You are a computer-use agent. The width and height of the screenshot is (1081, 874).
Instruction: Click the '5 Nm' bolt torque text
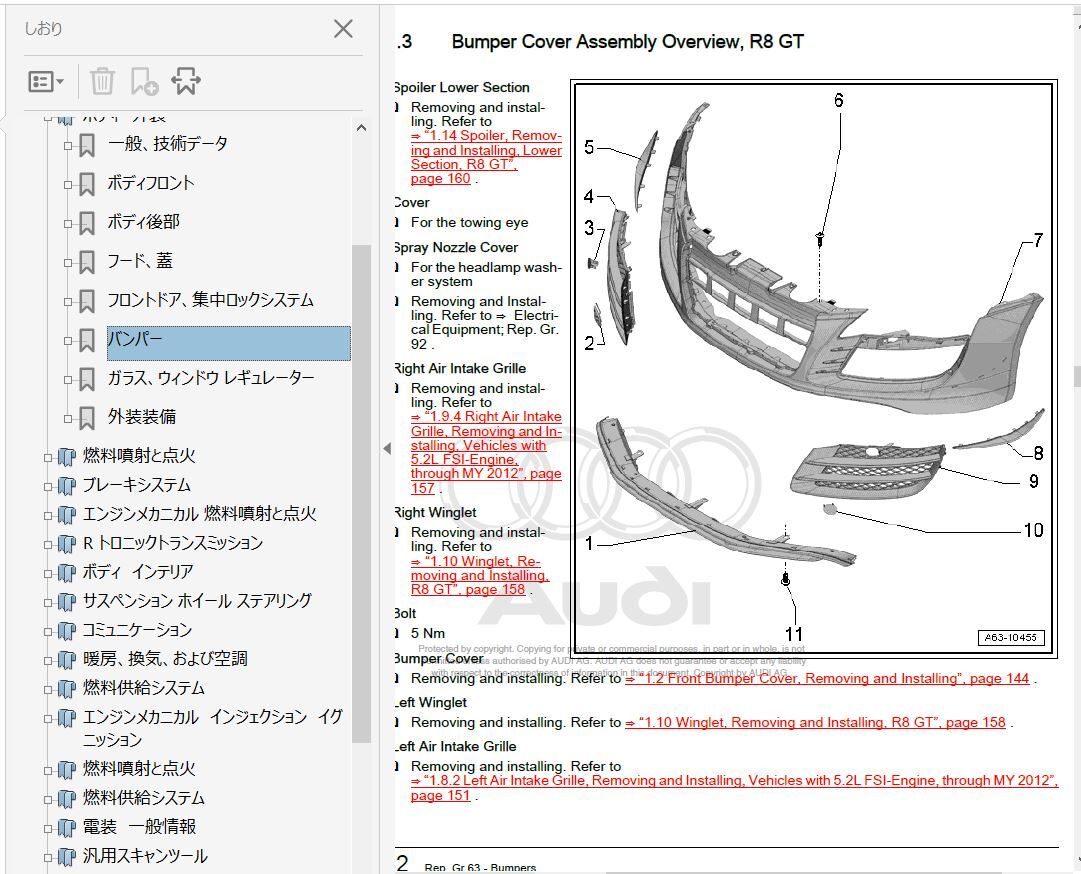point(428,633)
